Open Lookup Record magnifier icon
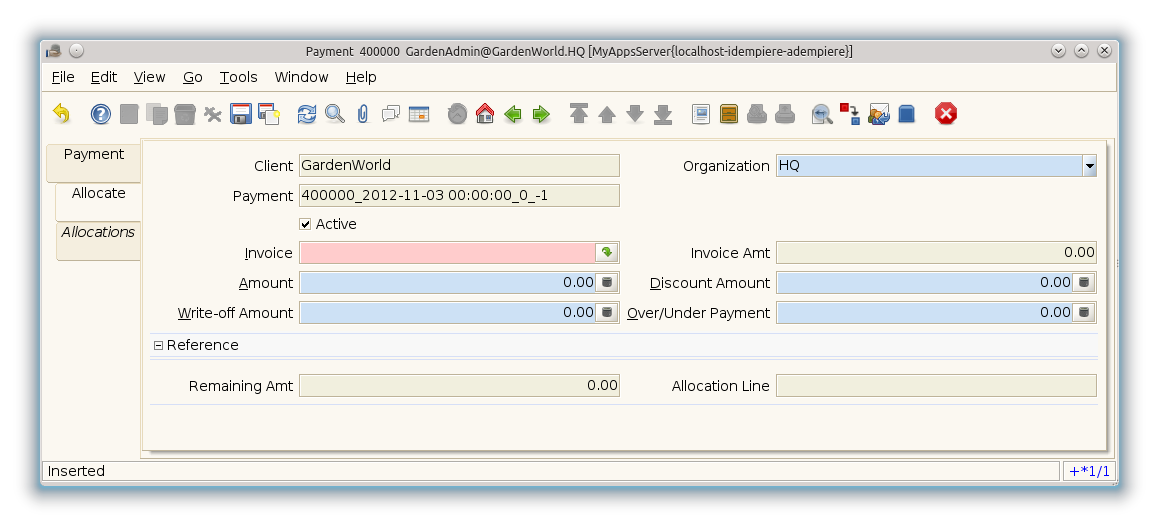 [335, 114]
